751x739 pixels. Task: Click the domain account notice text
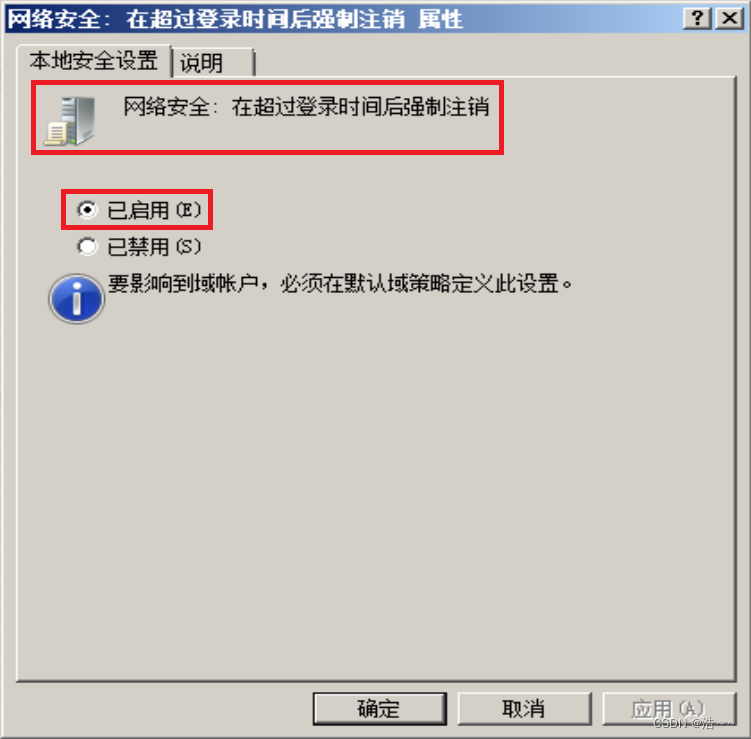tap(340, 284)
